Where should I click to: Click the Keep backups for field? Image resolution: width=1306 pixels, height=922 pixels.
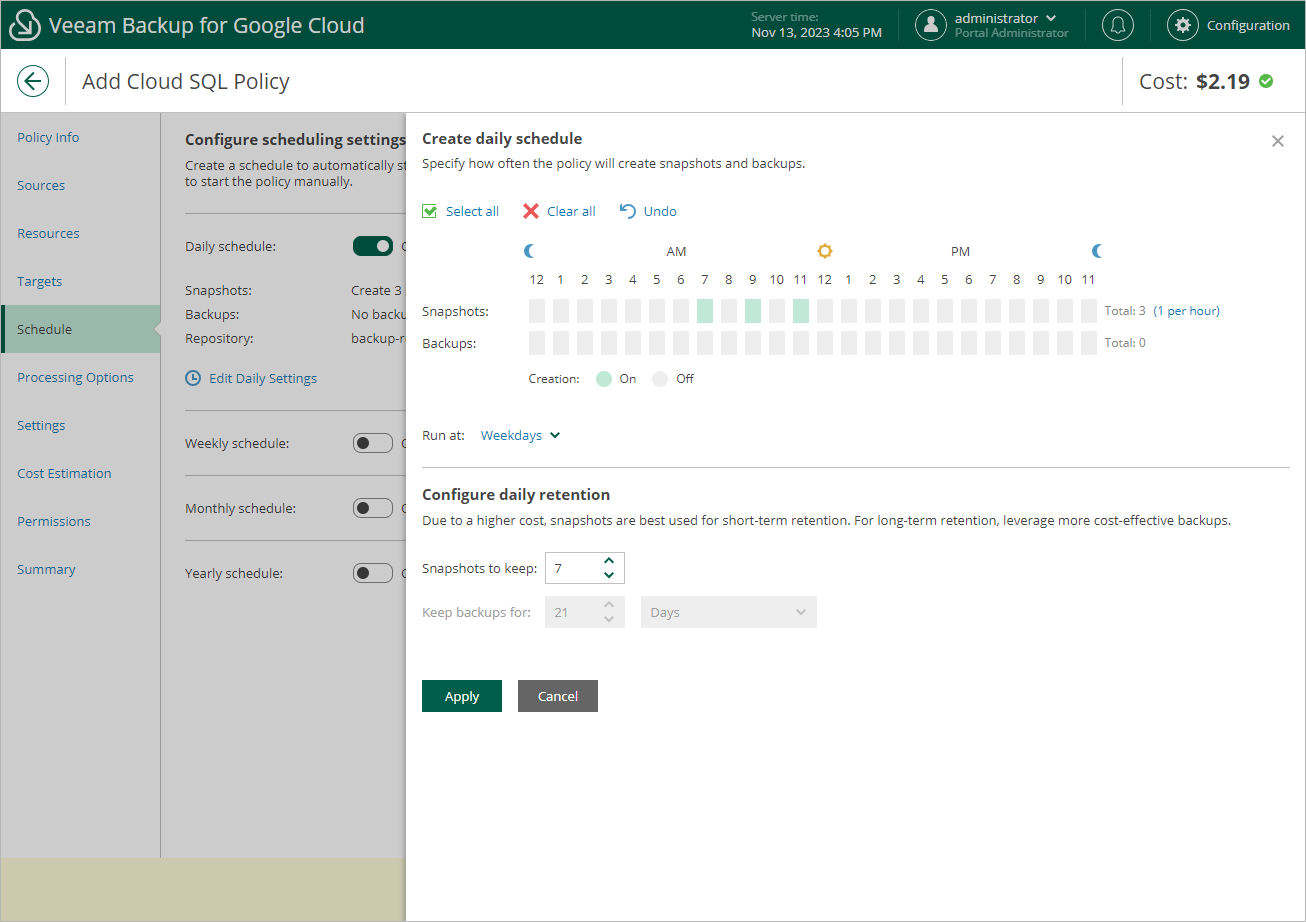584,612
